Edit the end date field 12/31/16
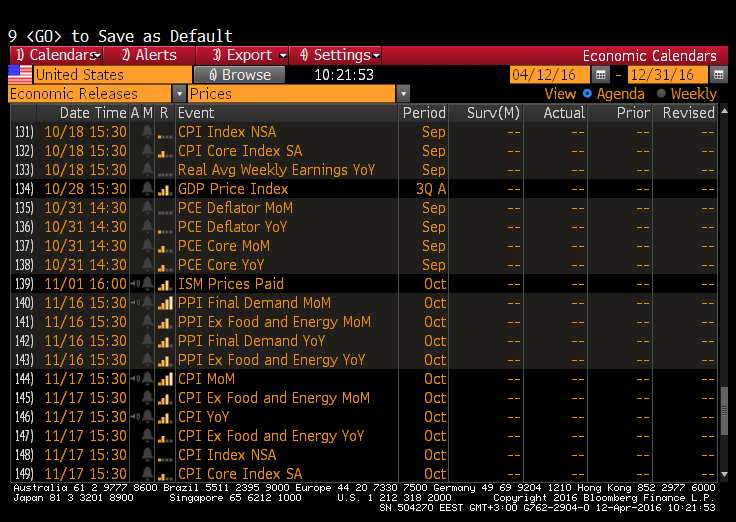The image size is (736, 522). point(668,75)
